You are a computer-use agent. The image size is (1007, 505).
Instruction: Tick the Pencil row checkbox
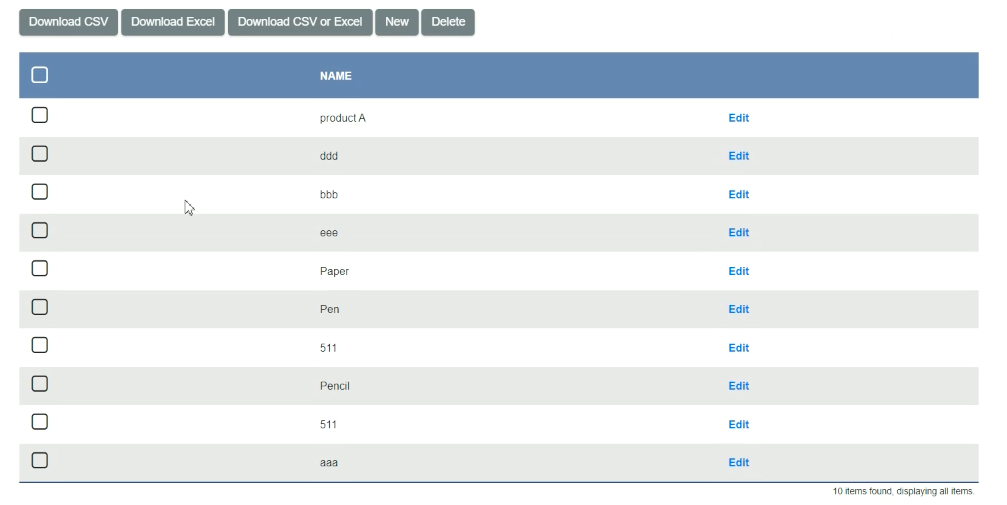coord(40,384)
